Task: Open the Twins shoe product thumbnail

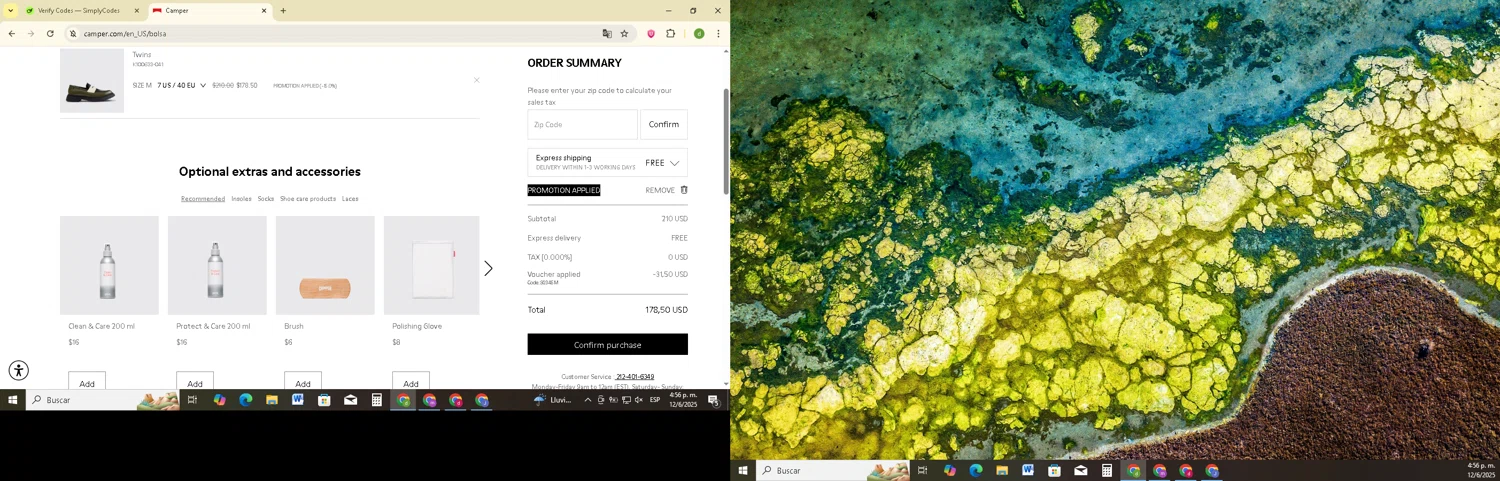Action: (x=92, y=80)
